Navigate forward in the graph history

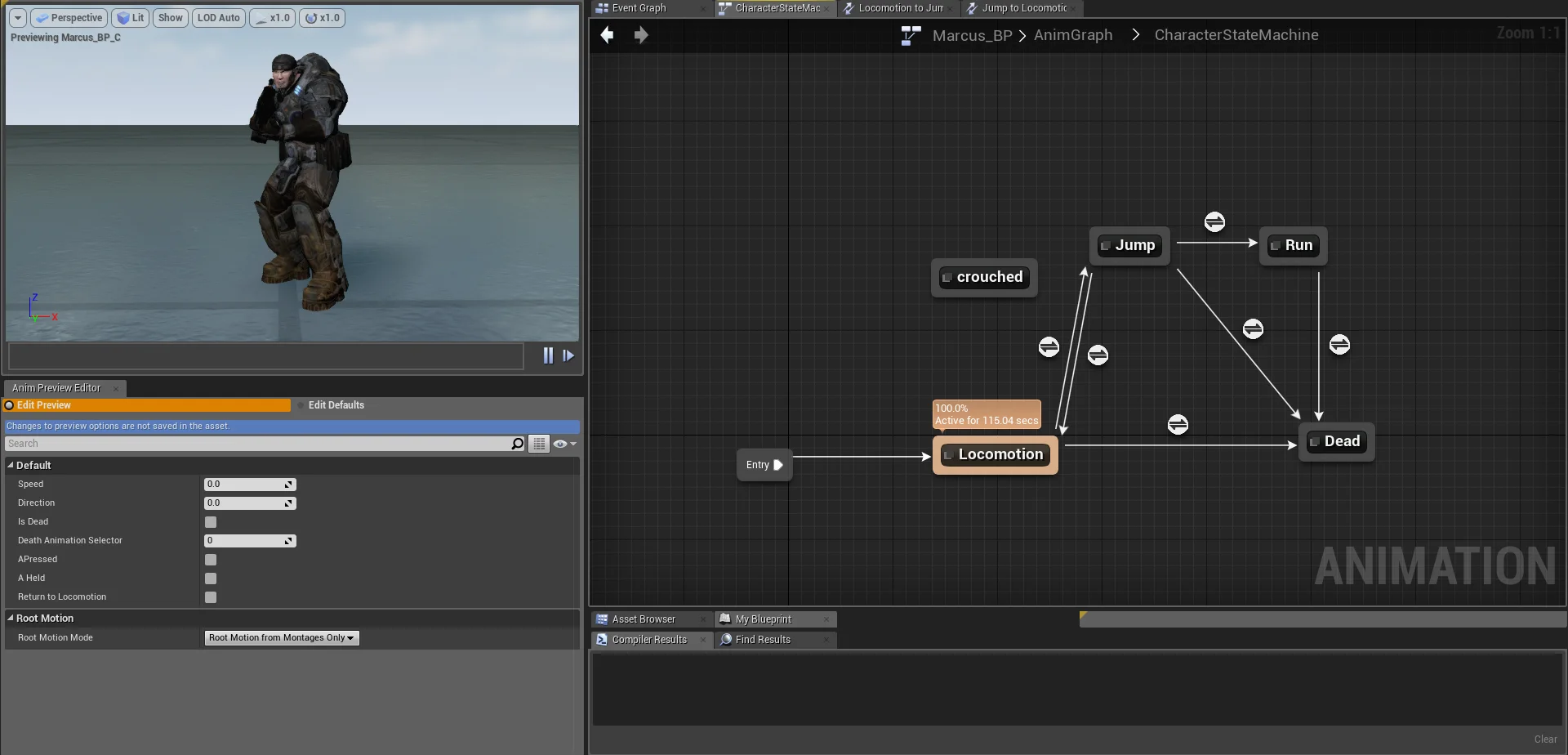(641, 35)
